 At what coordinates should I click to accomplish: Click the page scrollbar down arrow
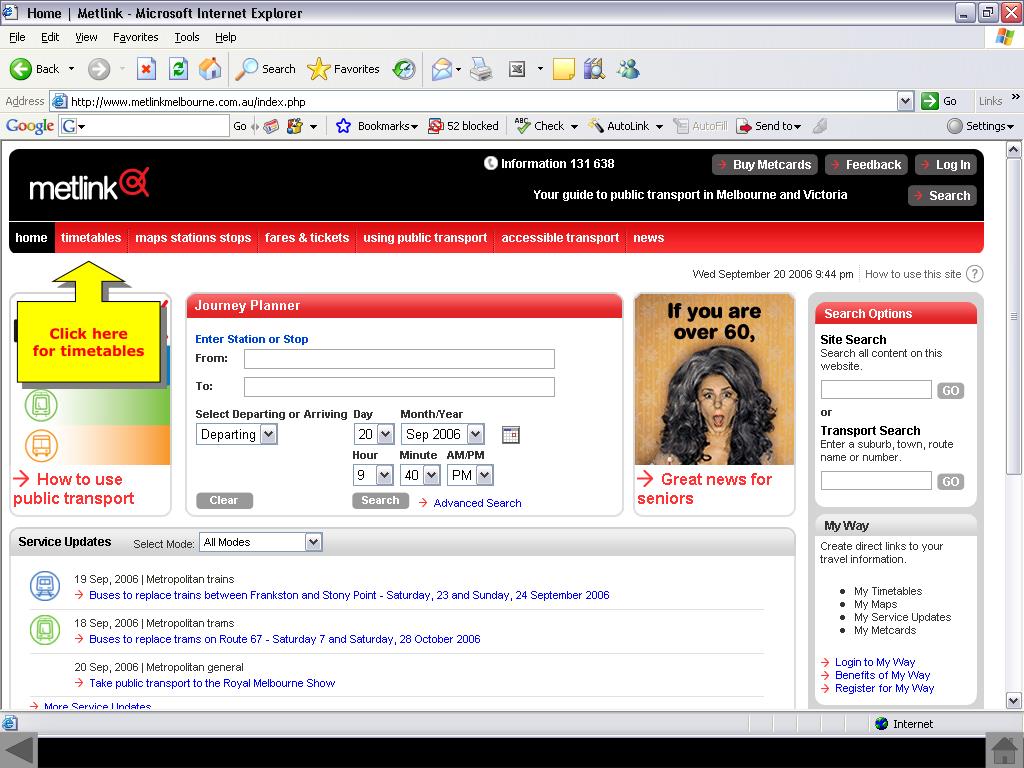(1014, 701)
